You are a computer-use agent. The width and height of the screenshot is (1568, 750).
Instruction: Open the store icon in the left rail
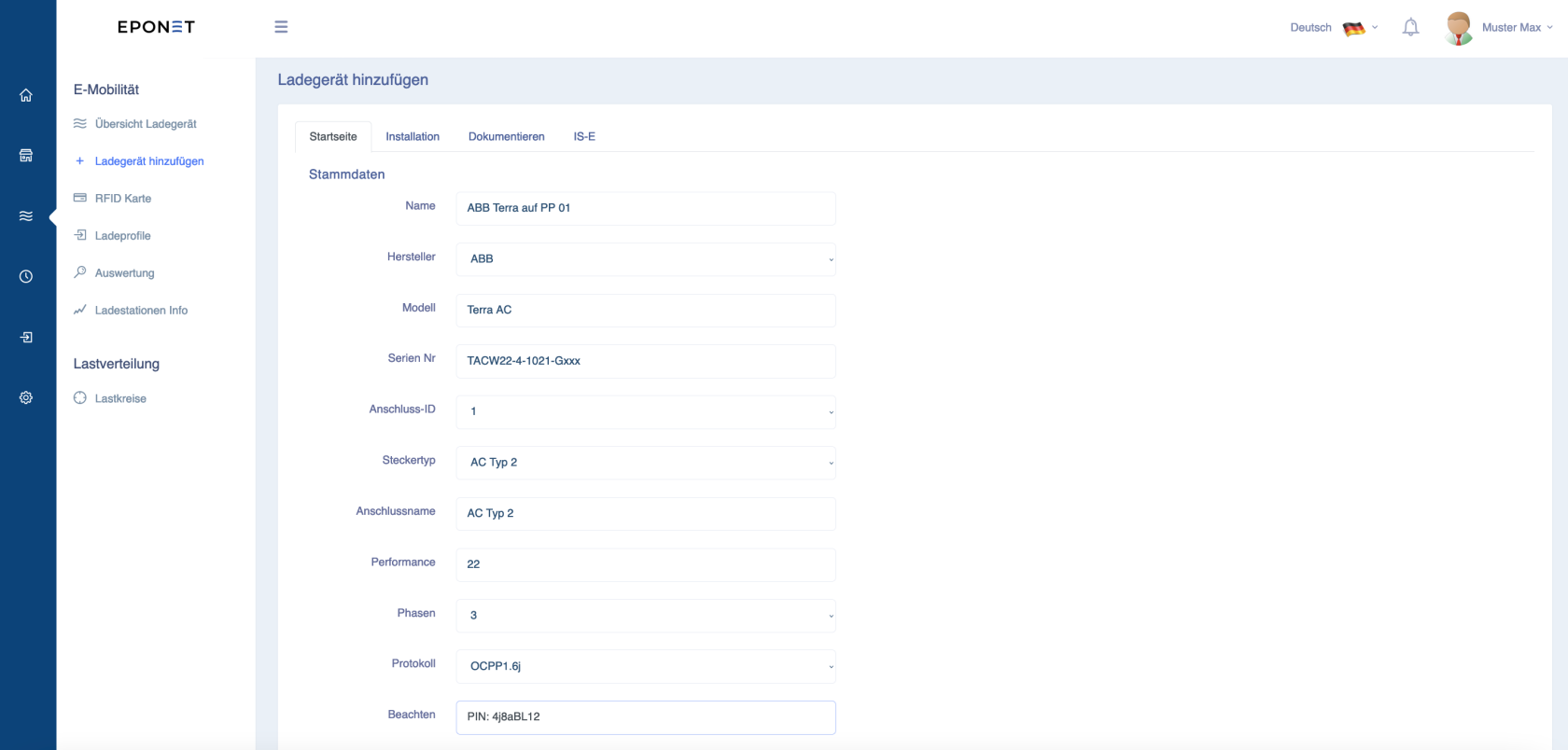tap(26, 156)
